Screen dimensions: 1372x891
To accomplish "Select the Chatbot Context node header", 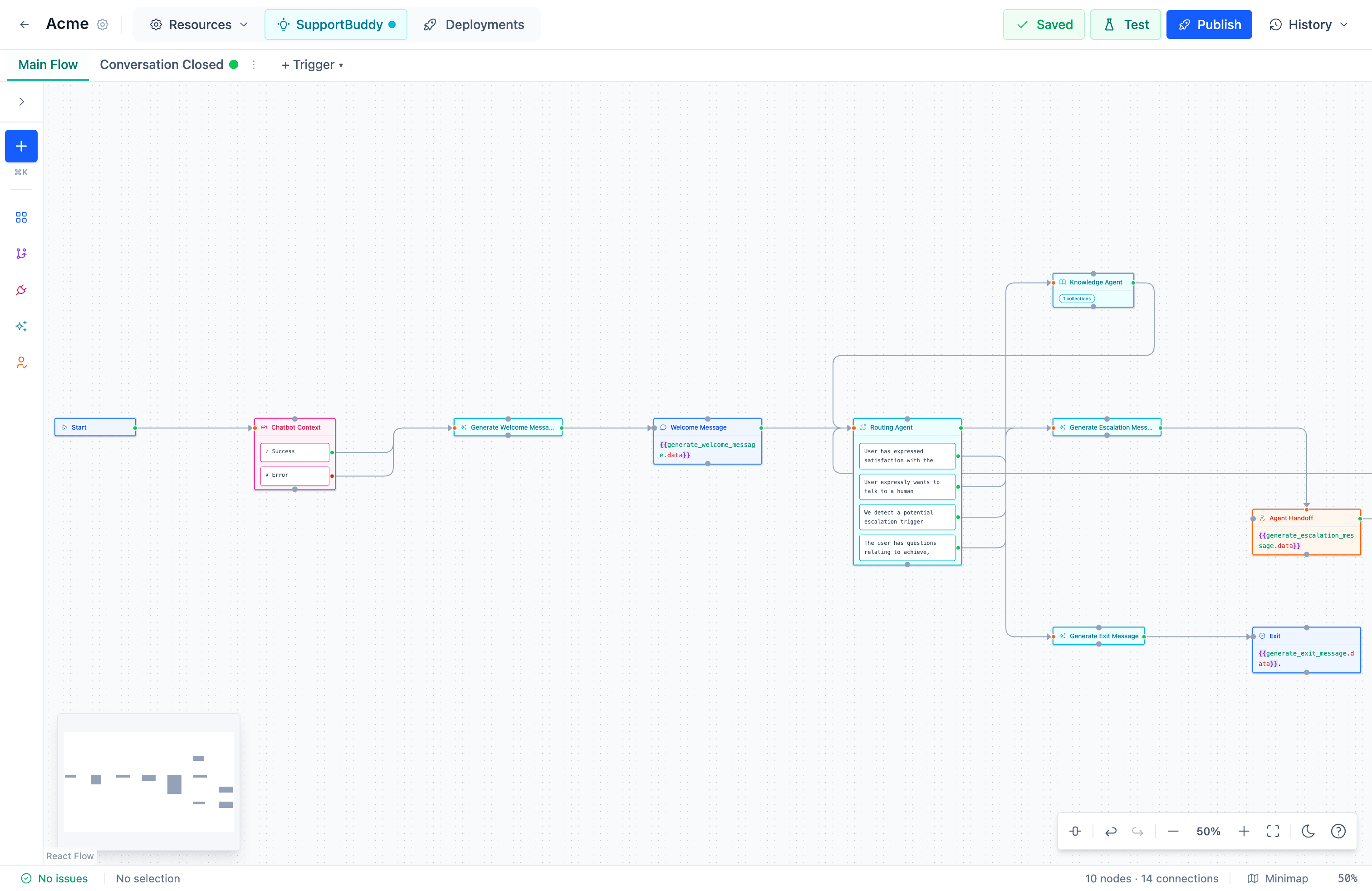I will [294, 428].
